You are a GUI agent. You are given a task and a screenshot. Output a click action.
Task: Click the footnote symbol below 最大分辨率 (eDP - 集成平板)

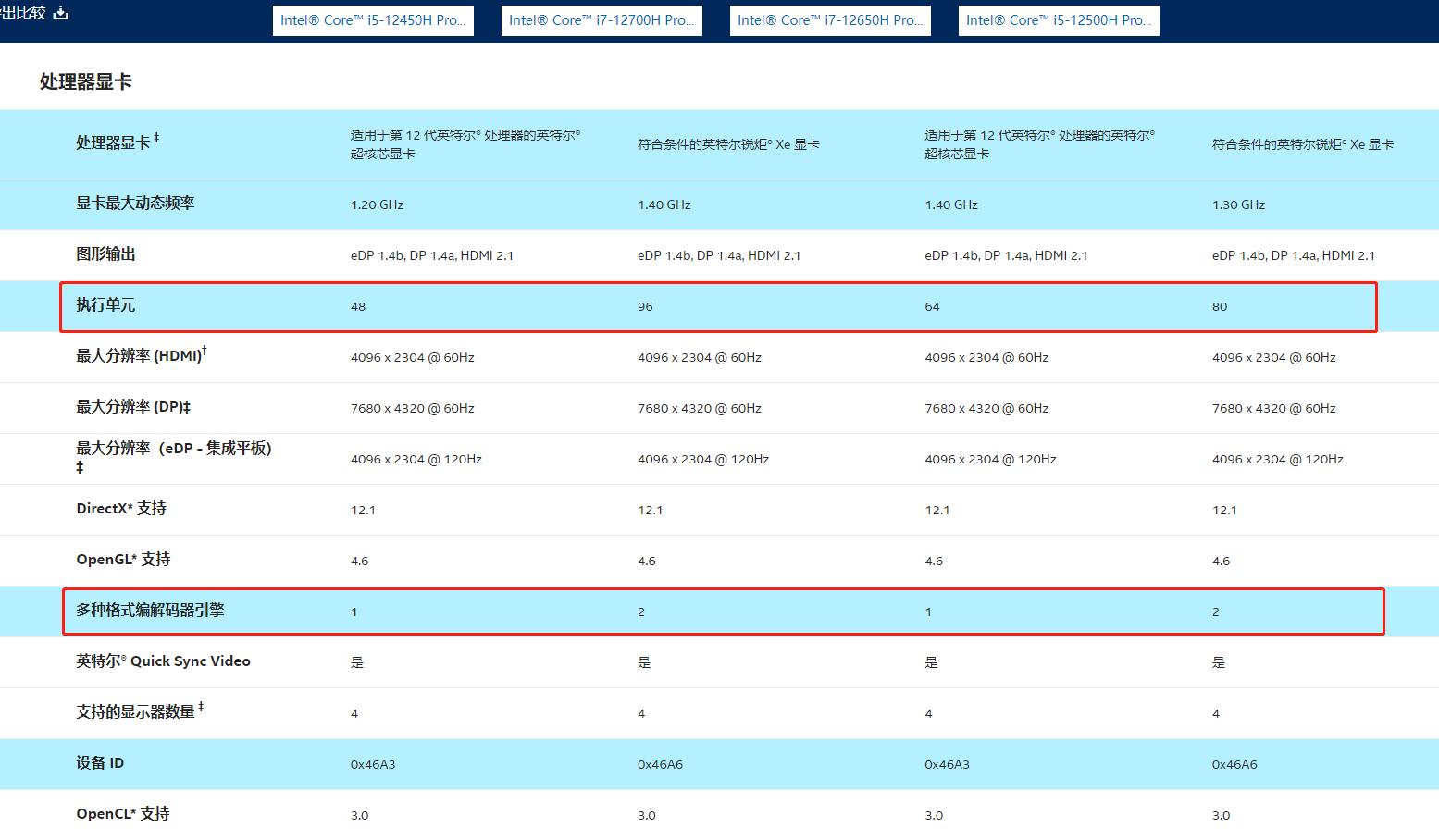coord(78,467)
